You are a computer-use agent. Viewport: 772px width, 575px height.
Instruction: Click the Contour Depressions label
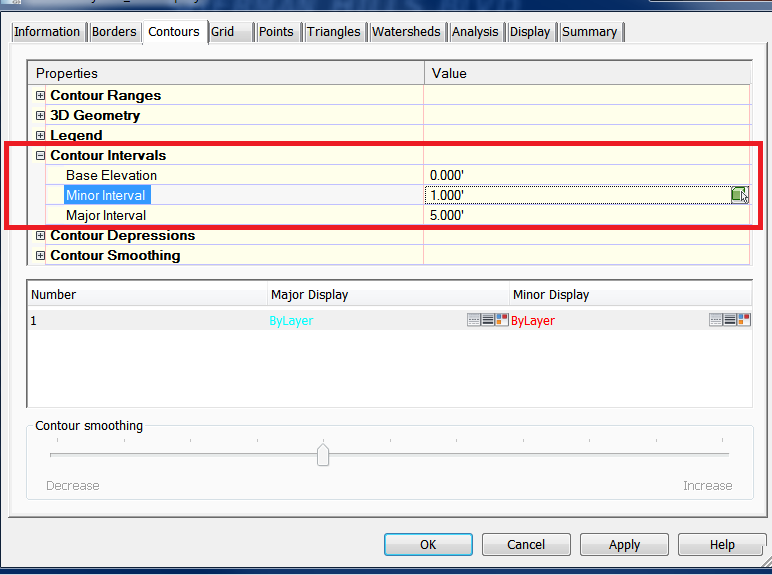(123, 235)
